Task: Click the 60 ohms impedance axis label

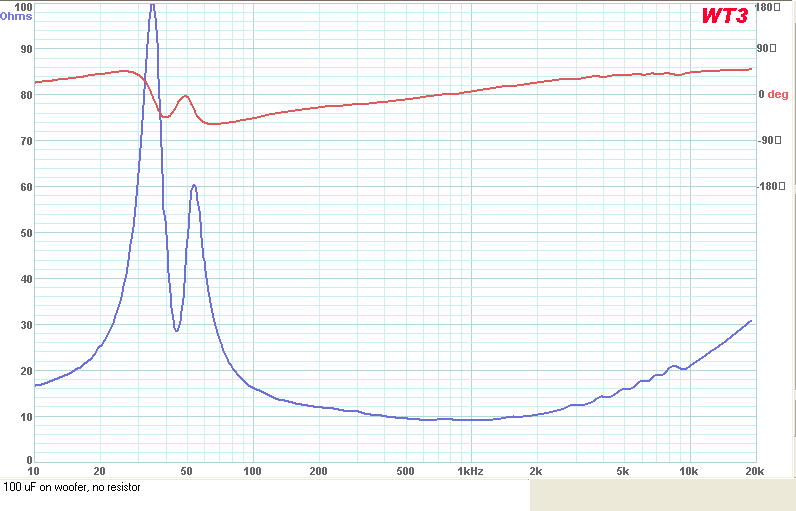Action: click(x=26, y=187)
